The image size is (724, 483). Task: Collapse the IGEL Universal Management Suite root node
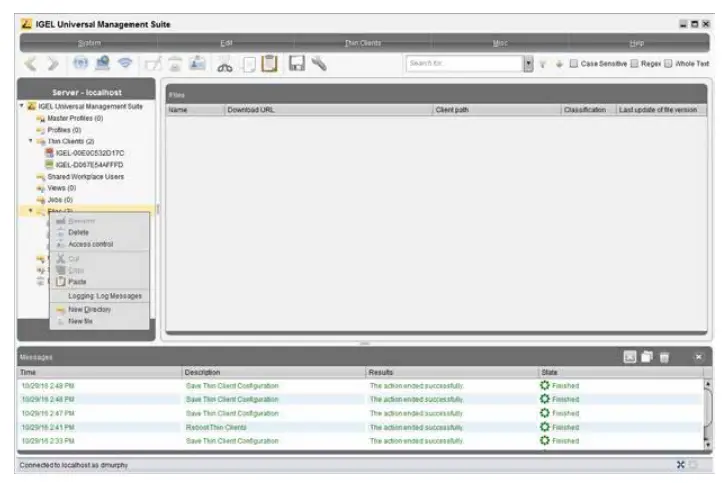coord(22,106)
